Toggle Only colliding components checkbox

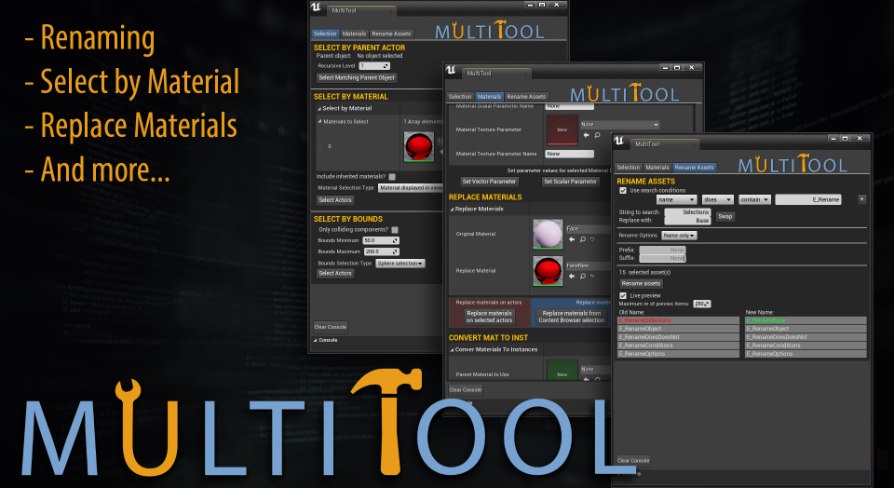[395, 229]
